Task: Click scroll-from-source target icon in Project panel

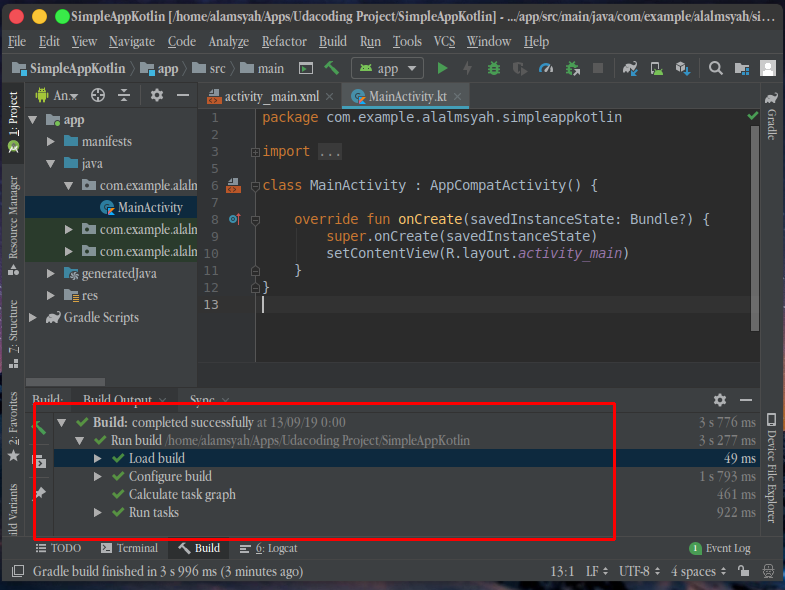Action: click(98, 95)
